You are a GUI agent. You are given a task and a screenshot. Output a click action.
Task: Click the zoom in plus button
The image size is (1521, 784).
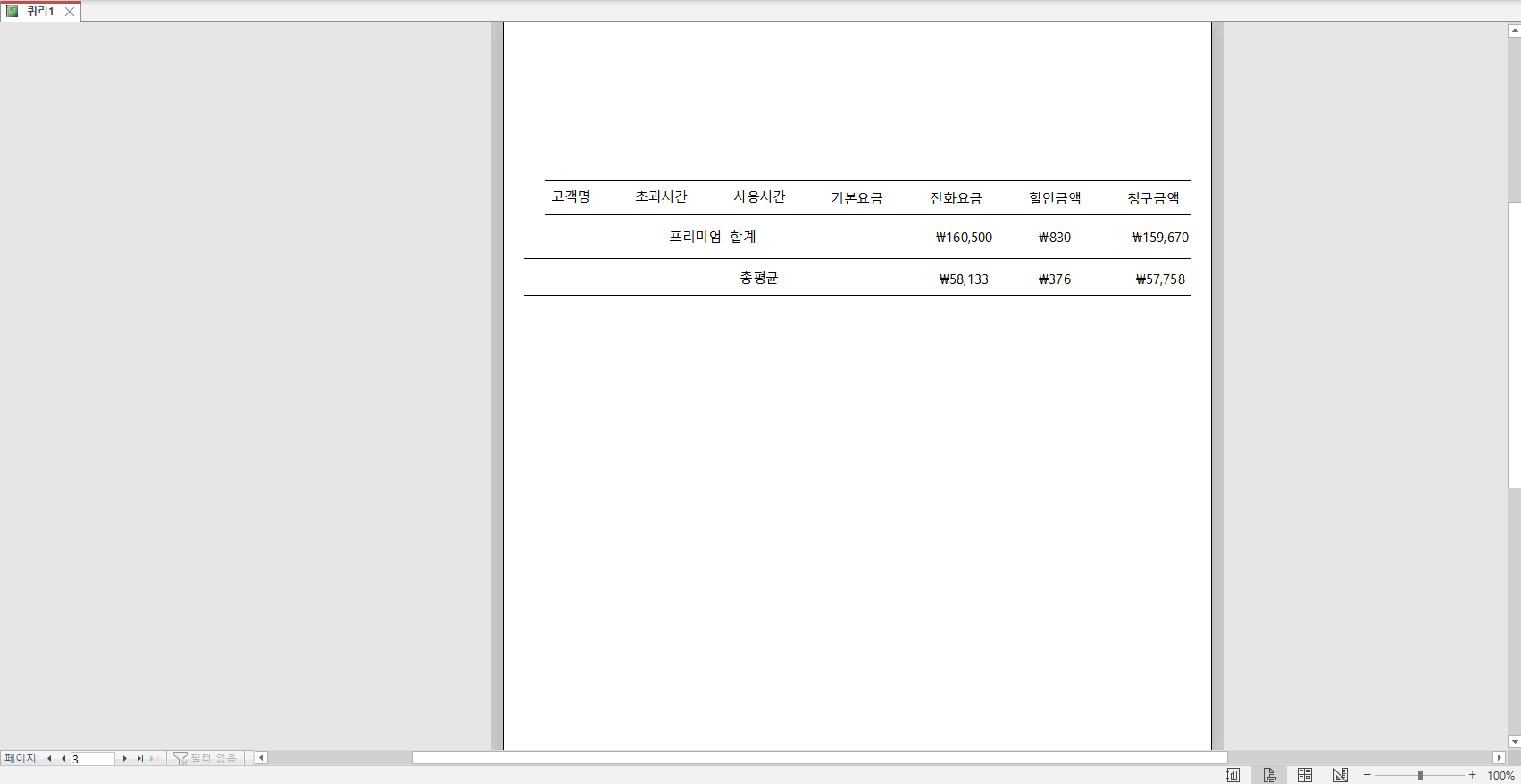1473,775
